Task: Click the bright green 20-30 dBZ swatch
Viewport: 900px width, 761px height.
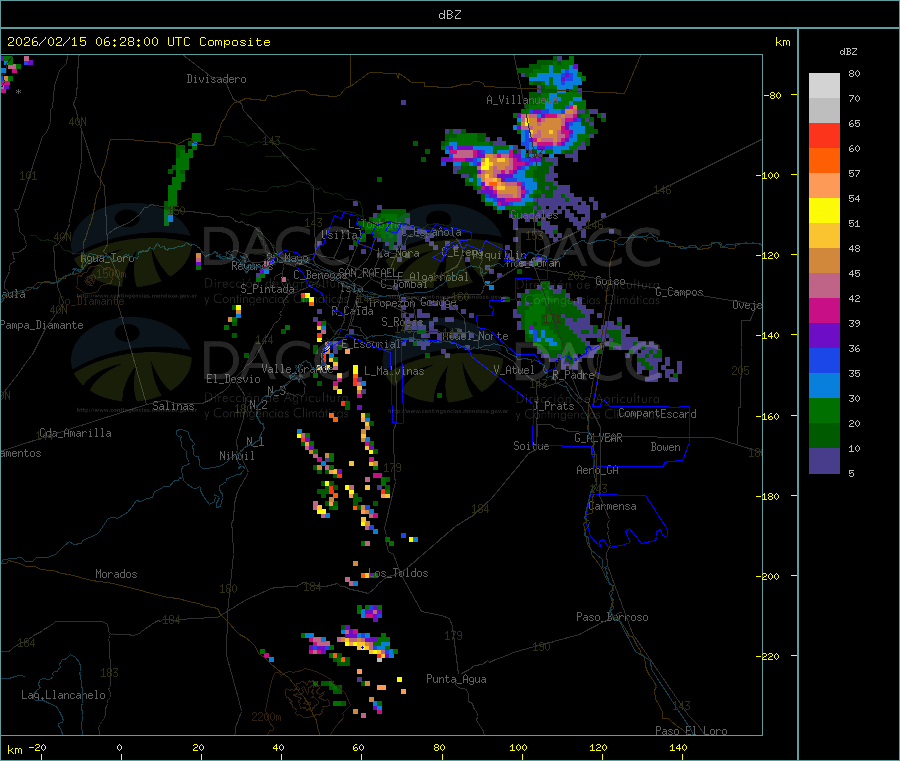Action: (824, 410)
